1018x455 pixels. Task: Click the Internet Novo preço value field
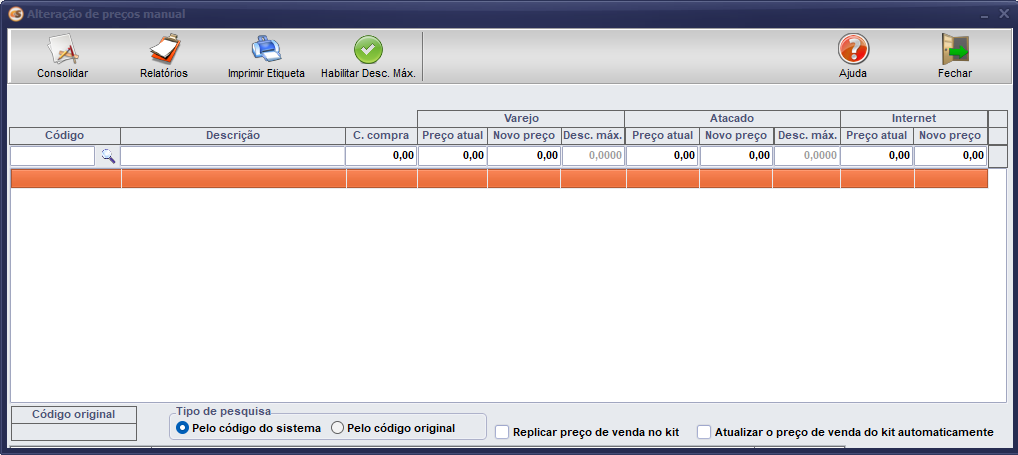(x=950, y=156)
